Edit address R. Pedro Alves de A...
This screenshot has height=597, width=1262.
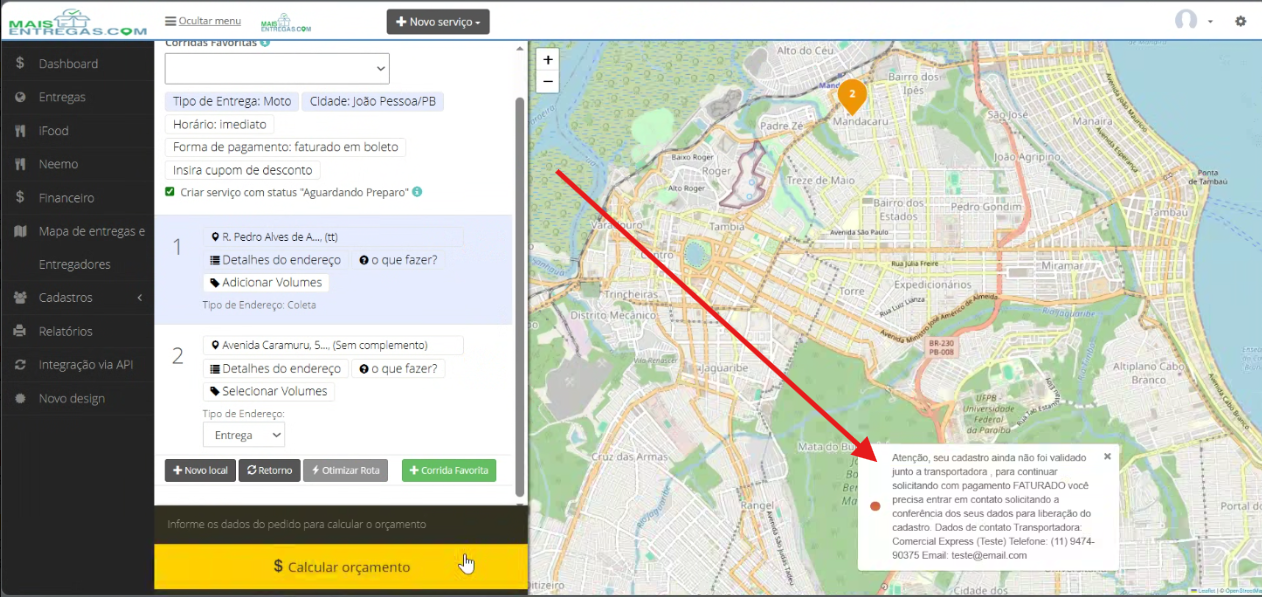pyautogui.click(x=333, y=237)
